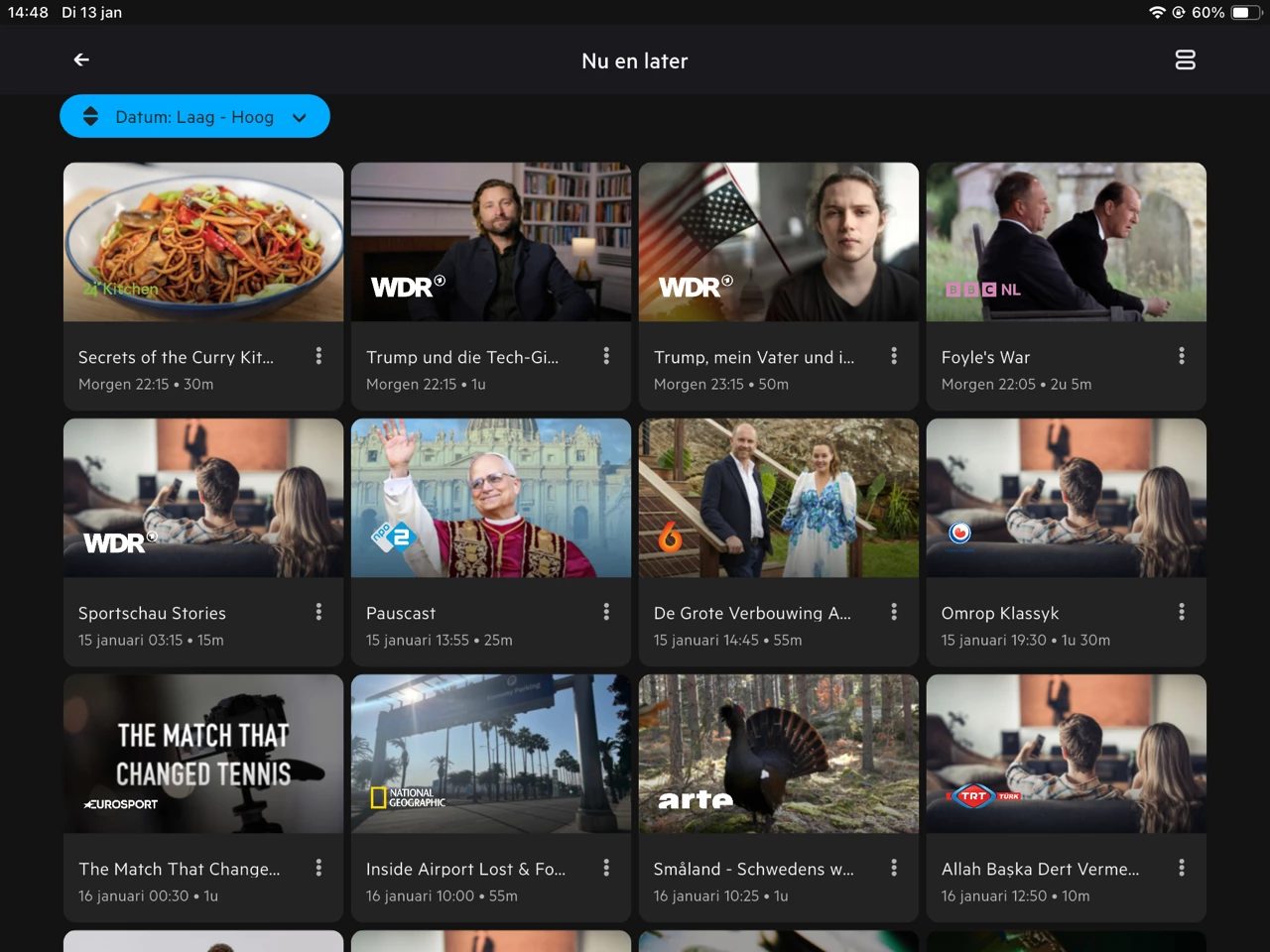Click the airtime "16 januari 00:30 • 1u"

click(x=148, y=895)
